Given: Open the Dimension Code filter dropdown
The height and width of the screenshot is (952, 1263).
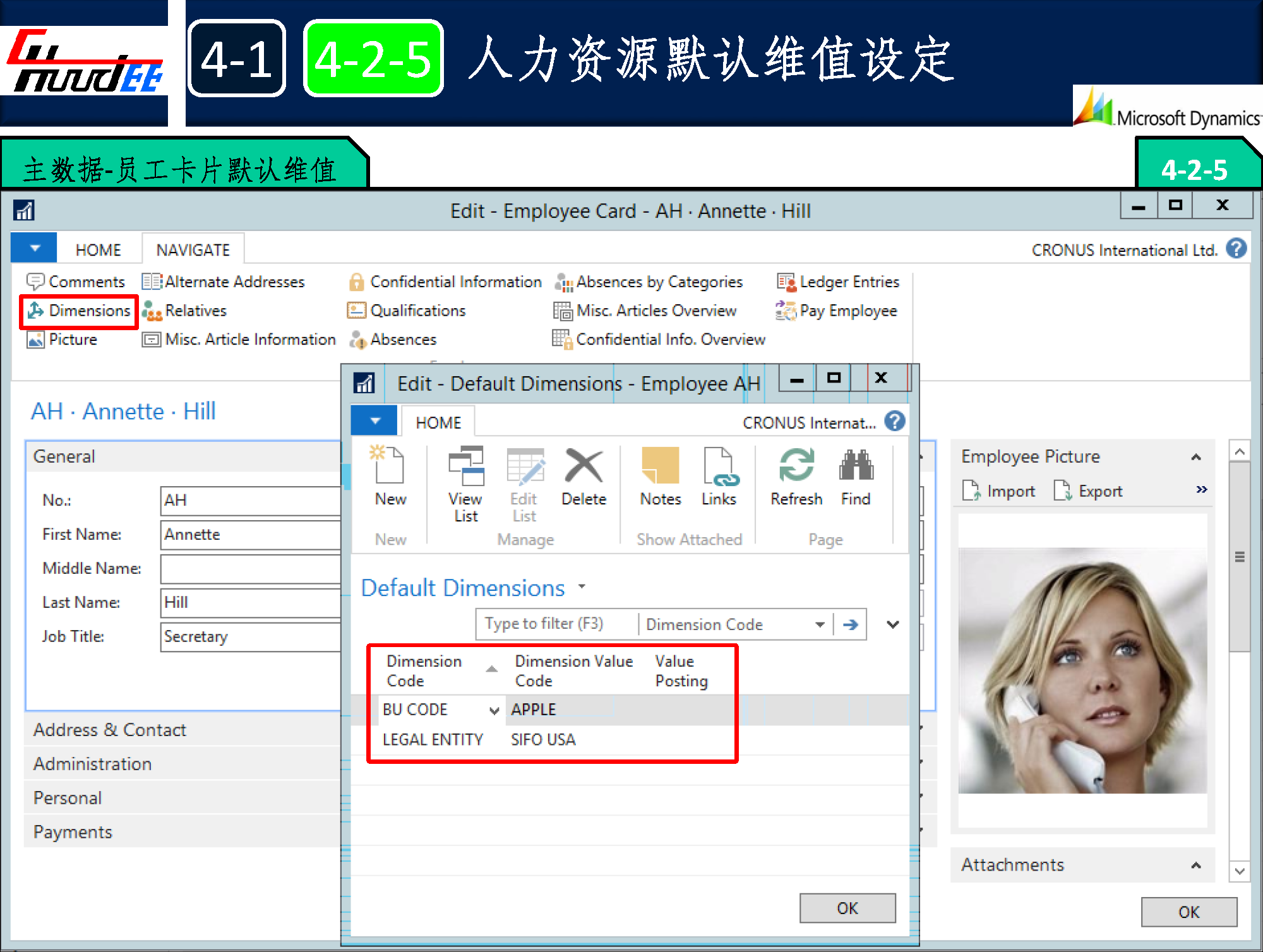Looking at the screenshot, I should 820,624.
